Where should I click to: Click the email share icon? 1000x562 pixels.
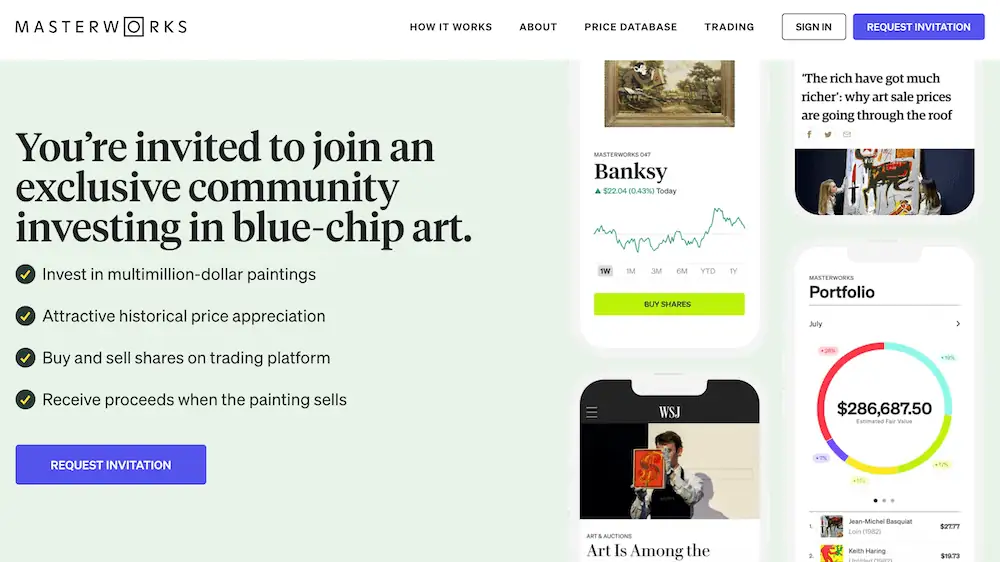tap(847, 134)
